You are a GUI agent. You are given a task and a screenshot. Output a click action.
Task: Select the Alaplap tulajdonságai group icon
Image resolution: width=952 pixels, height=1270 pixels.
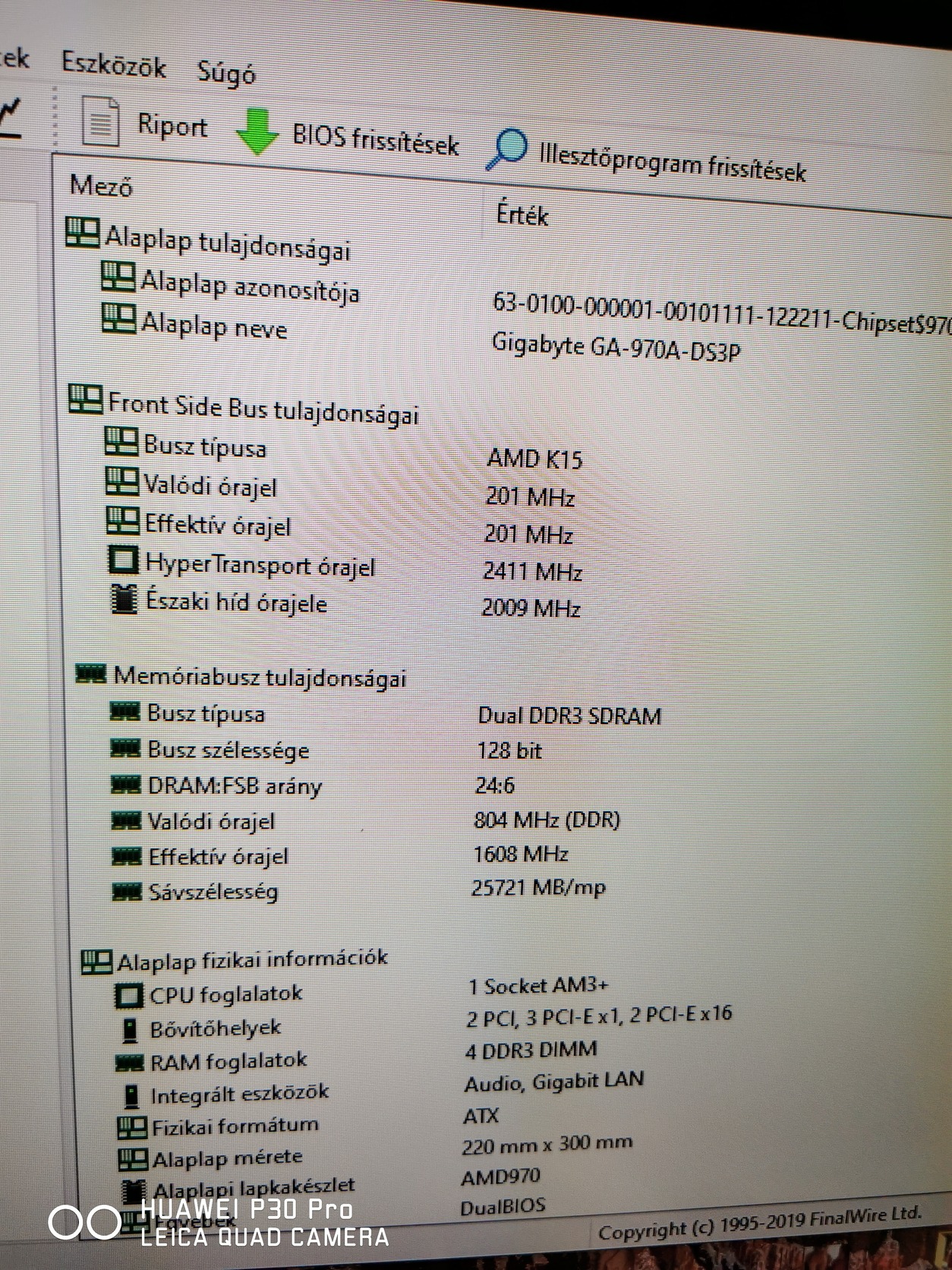(82, 232)
